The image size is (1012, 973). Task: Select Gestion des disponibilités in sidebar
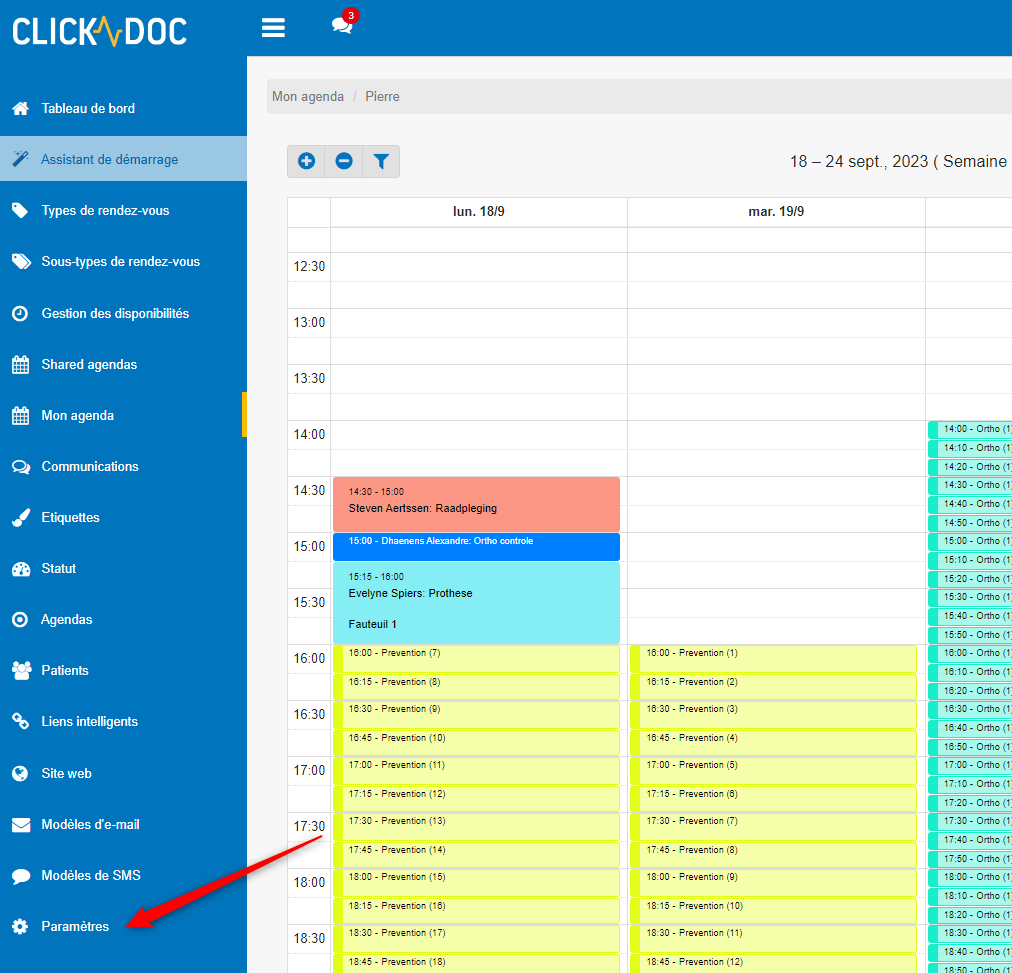tap(115, 313)
